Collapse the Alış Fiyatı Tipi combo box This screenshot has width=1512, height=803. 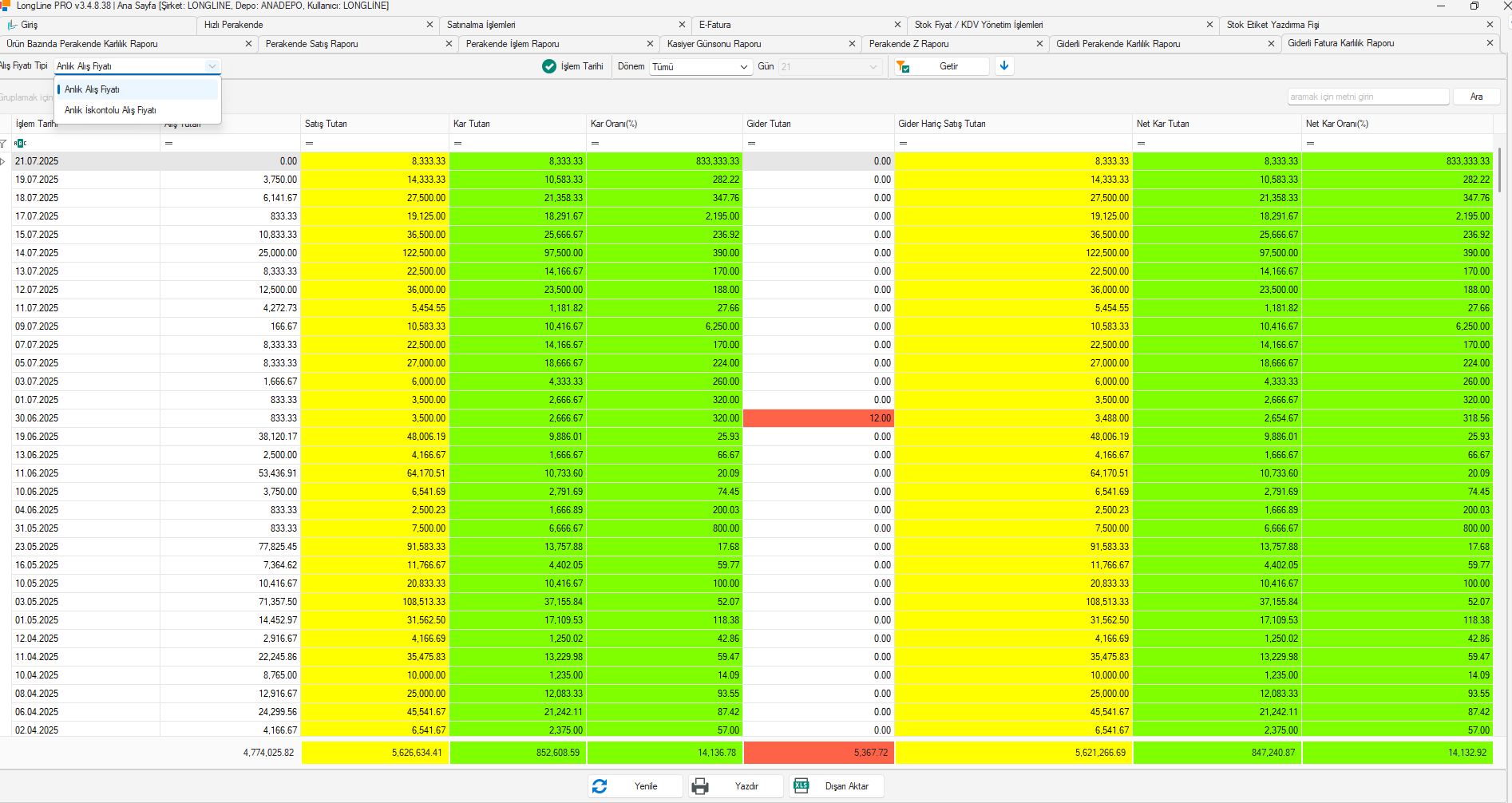coord(212,66)
